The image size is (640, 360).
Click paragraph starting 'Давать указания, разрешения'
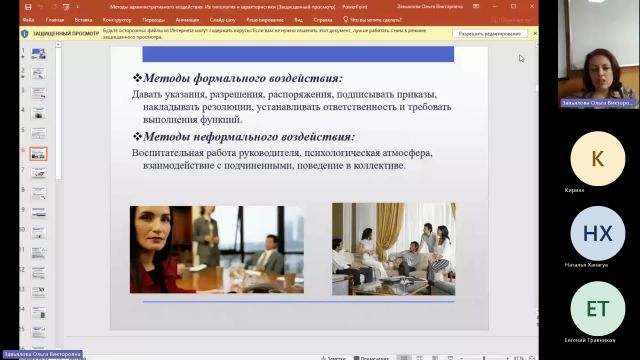point(291,107)
